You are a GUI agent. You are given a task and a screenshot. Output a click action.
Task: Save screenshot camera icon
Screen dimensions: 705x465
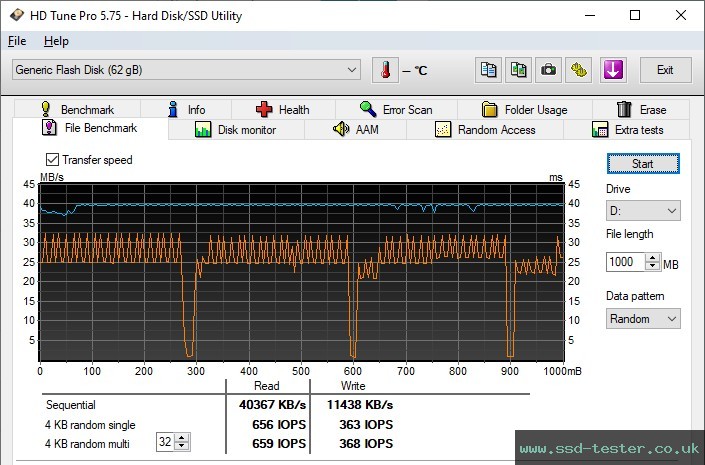coord(548,70)
